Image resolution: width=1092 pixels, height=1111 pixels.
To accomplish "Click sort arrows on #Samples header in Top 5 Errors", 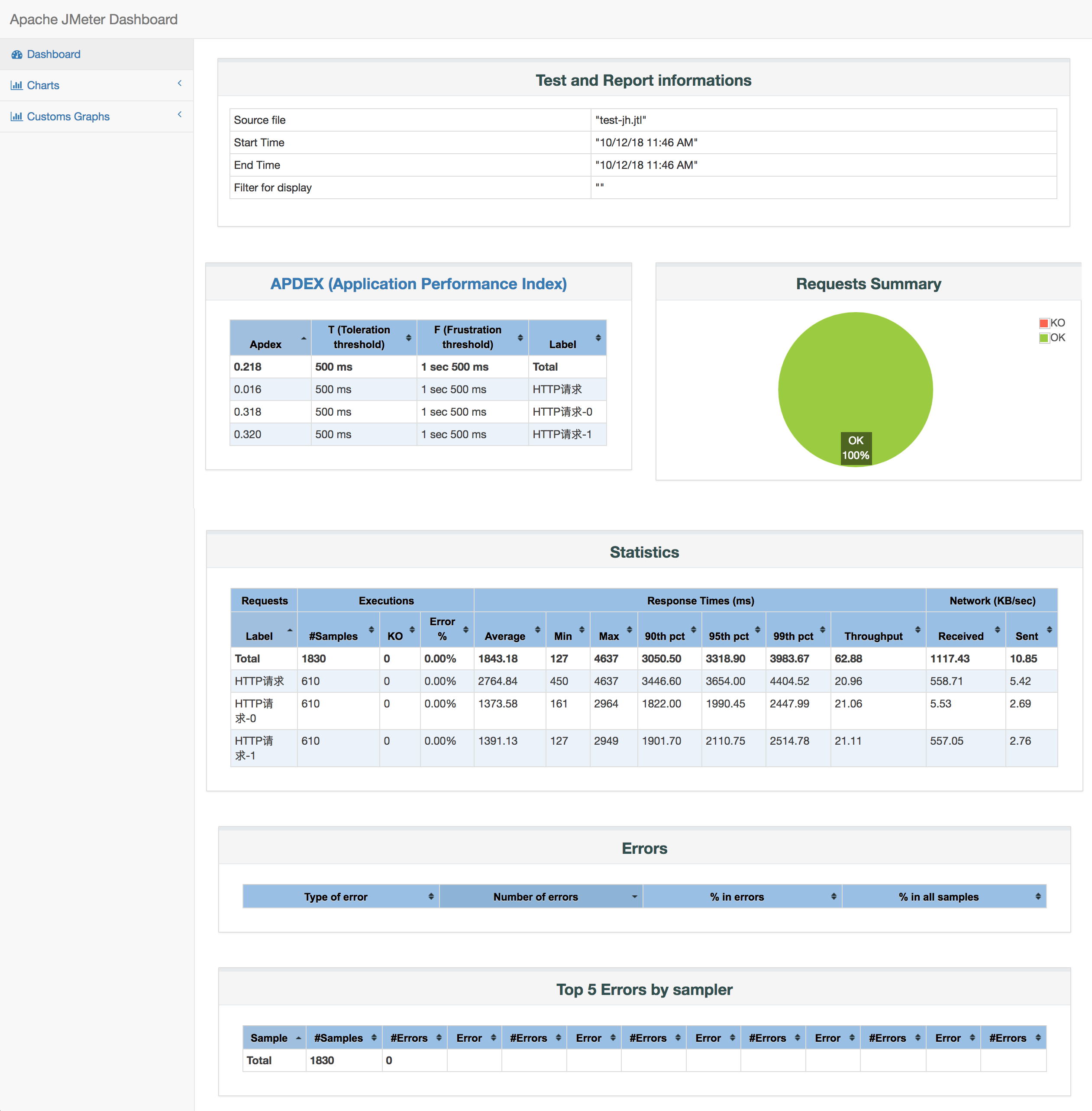I will click(x=374, y=1038).
